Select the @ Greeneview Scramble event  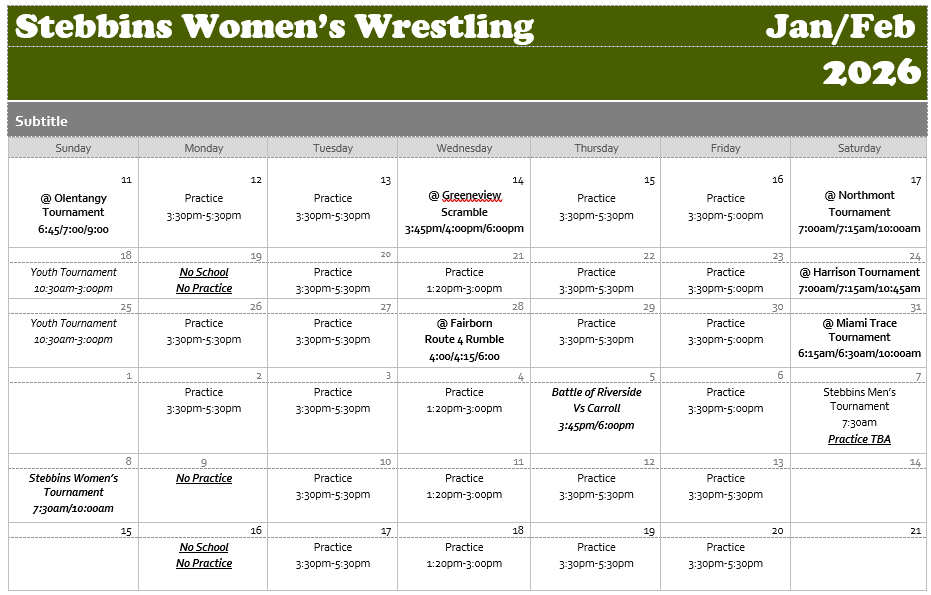[x=464, y=204]
